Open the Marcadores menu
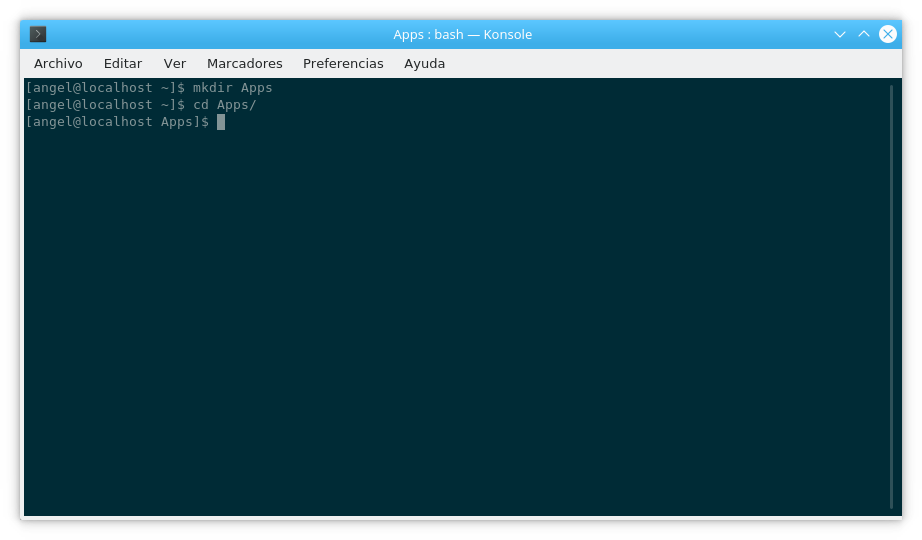Screen dimensions: 922x540 coord(245,64)
